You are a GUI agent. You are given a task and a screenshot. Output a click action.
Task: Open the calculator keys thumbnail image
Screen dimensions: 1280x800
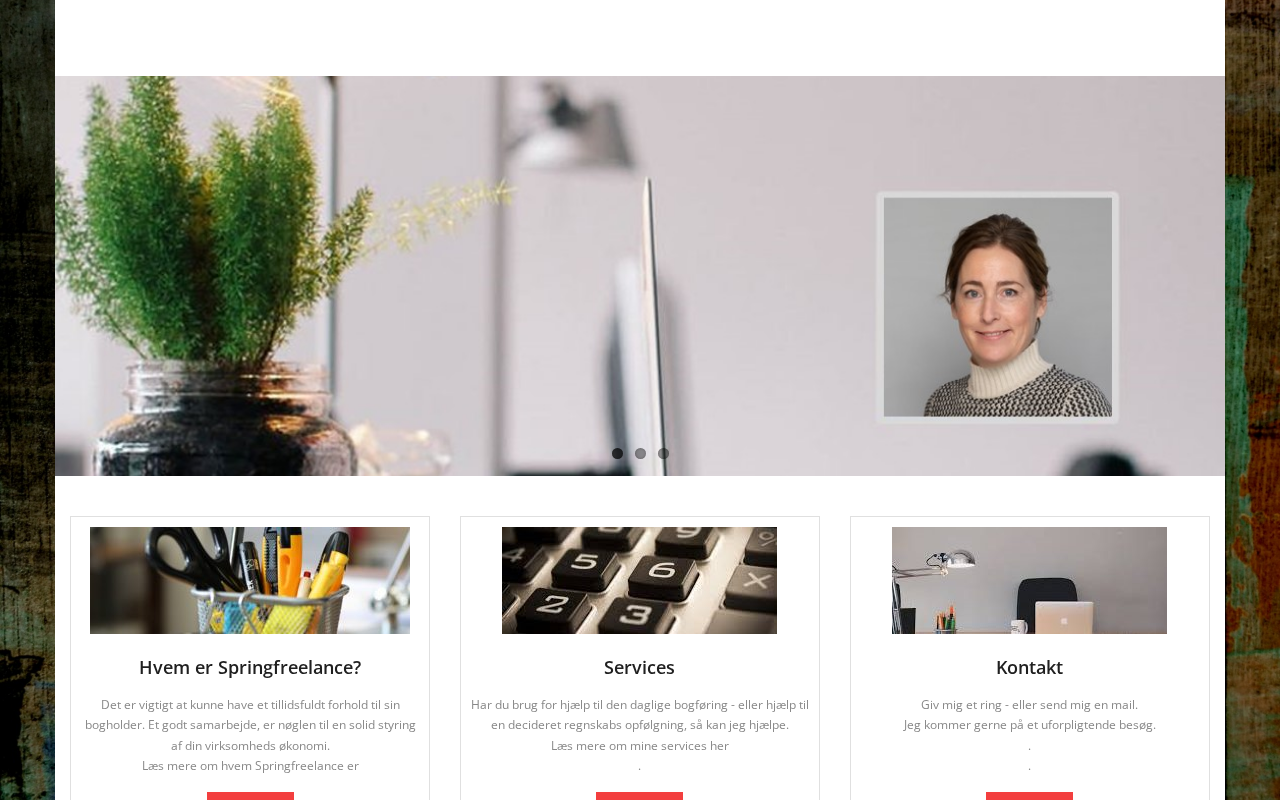click(639, 580)
